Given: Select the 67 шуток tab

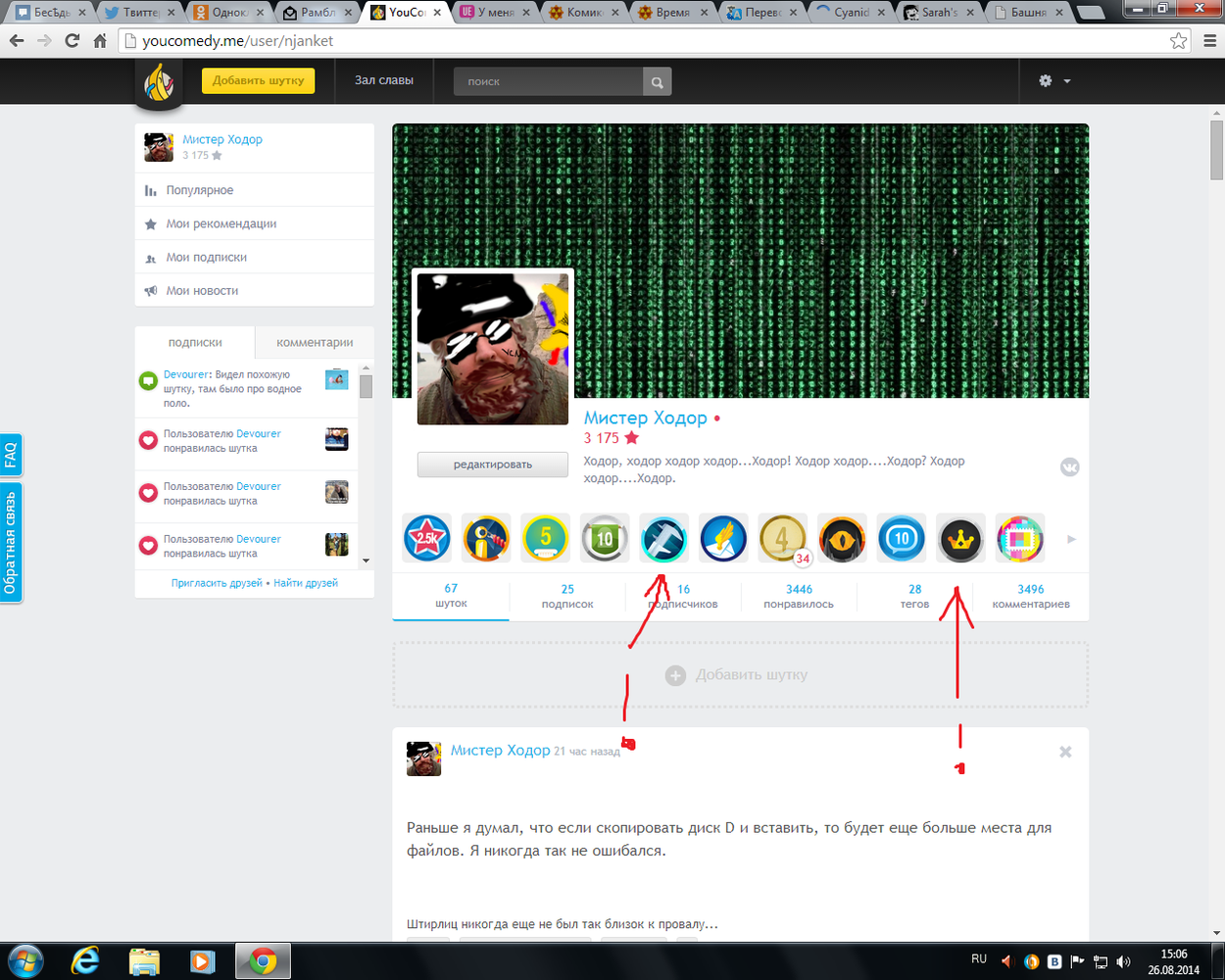Looking at the screenshot, I should click(x=451, y=596).
